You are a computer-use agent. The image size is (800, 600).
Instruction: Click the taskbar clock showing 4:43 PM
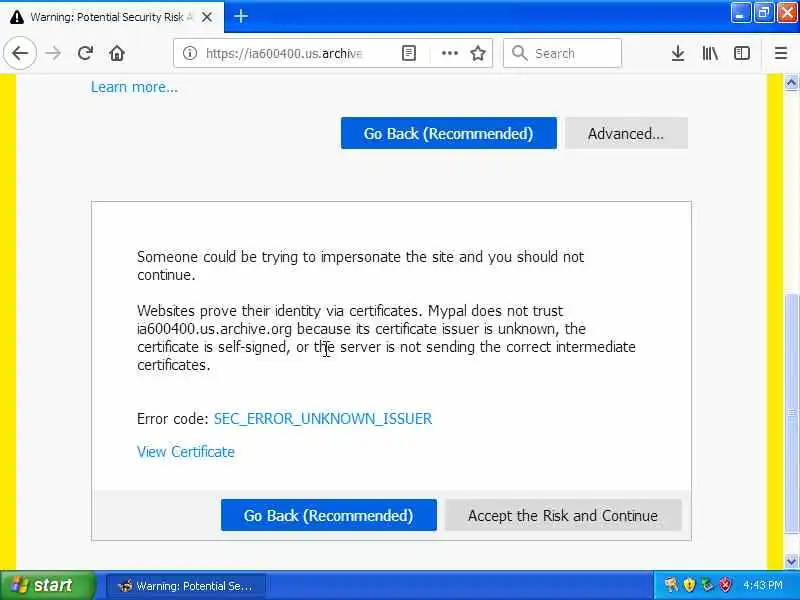(x=762, y=585)
